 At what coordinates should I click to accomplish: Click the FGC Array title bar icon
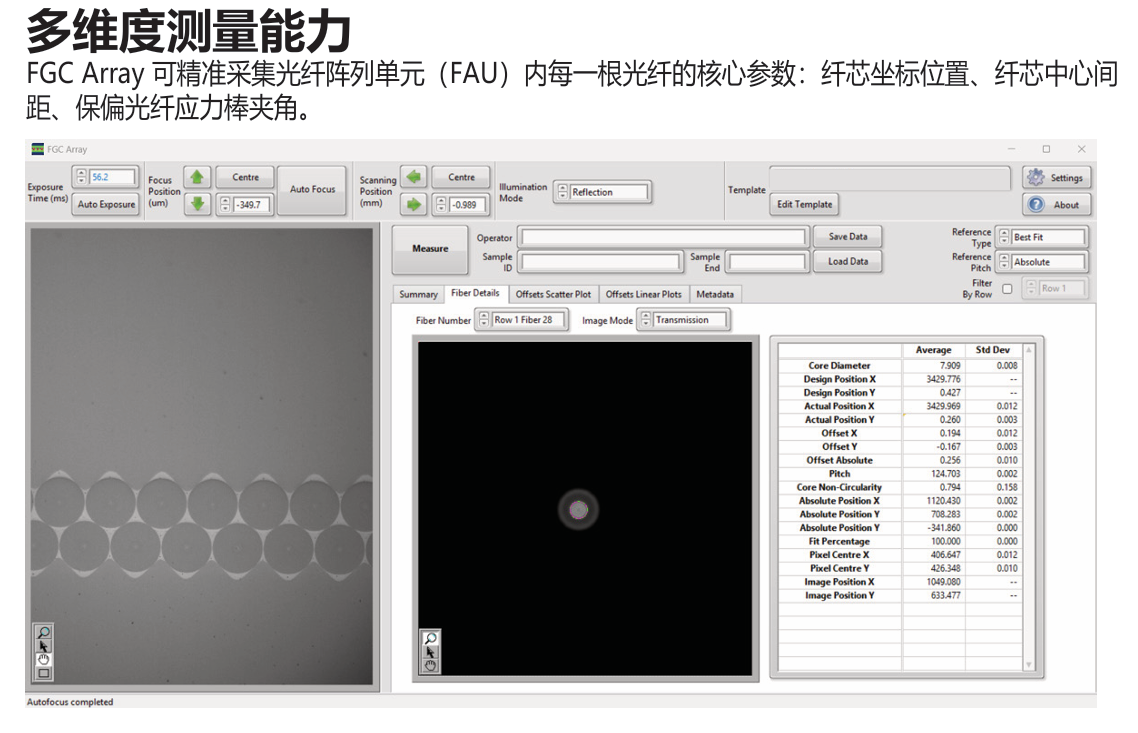38,149
